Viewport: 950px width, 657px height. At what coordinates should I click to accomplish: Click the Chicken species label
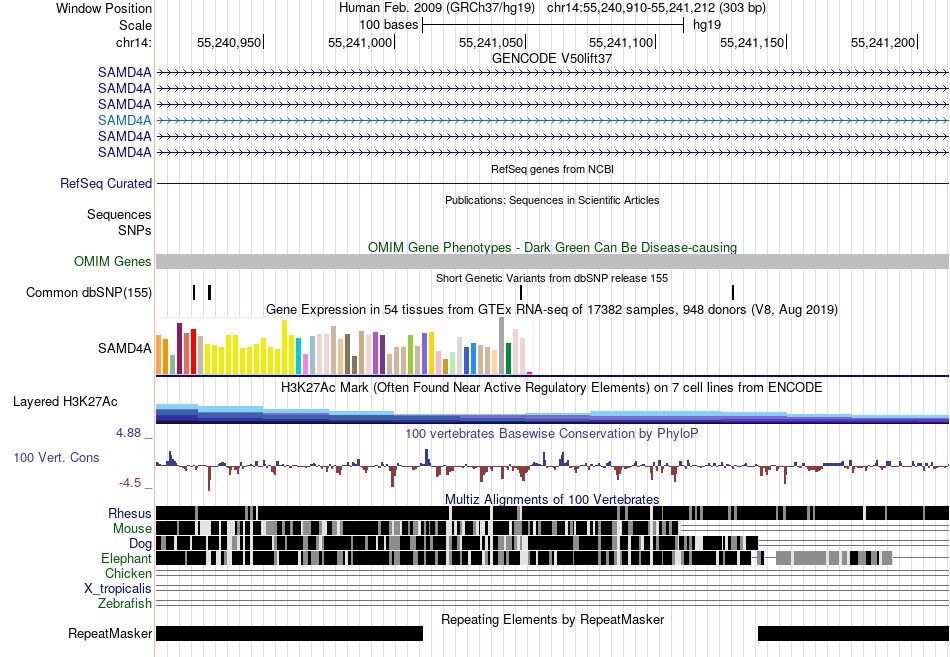pyautogui.click(x=128, y=573)
